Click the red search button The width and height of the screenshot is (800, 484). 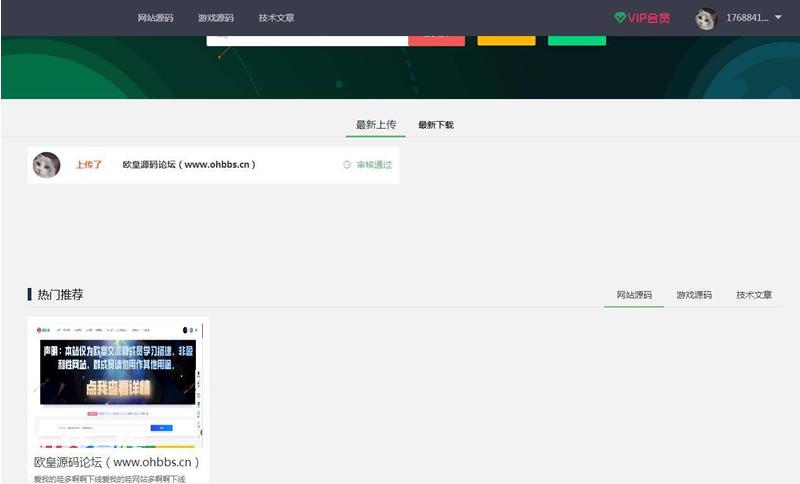(437, 40)
